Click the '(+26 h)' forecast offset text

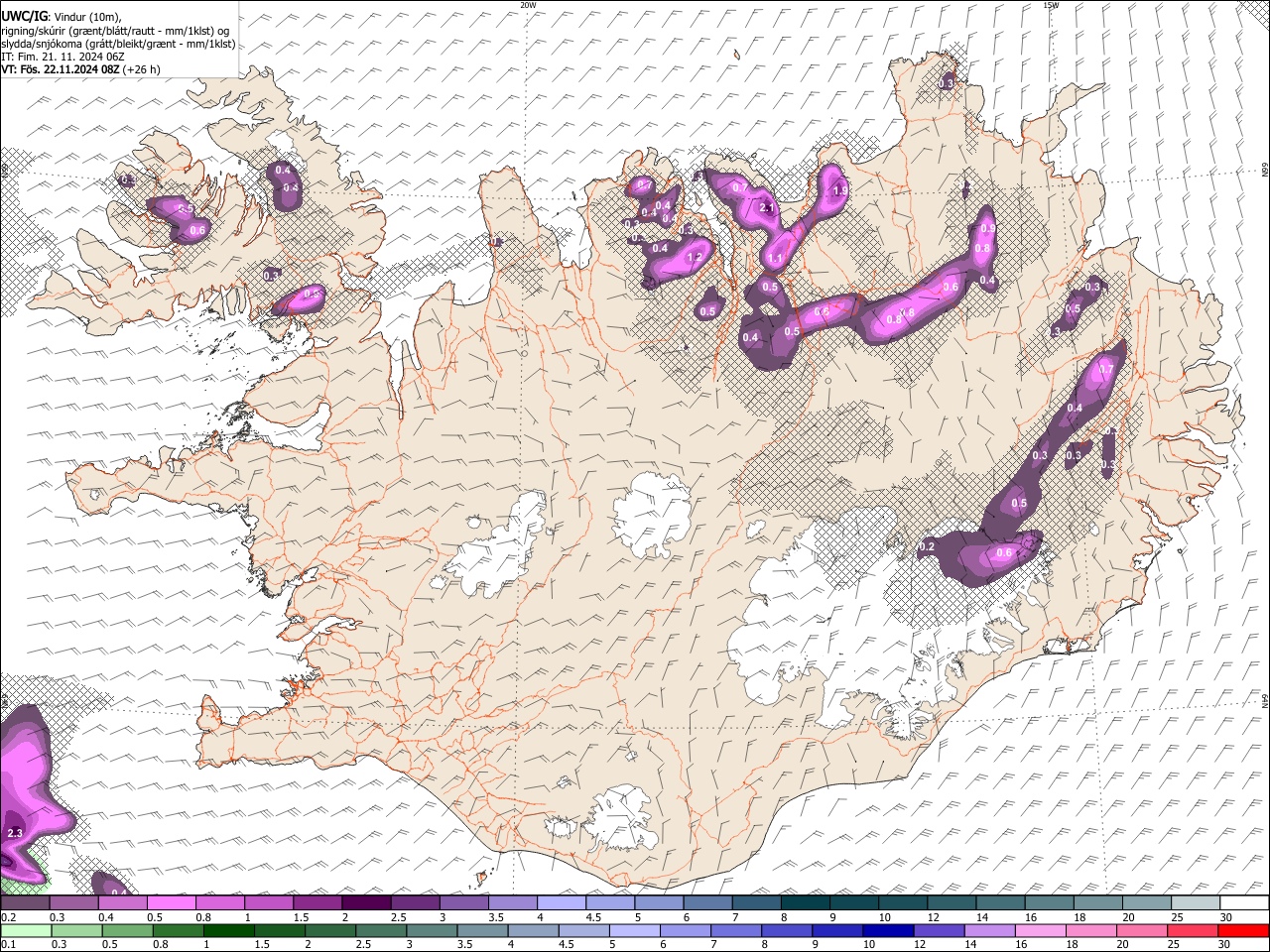point(141,69)
